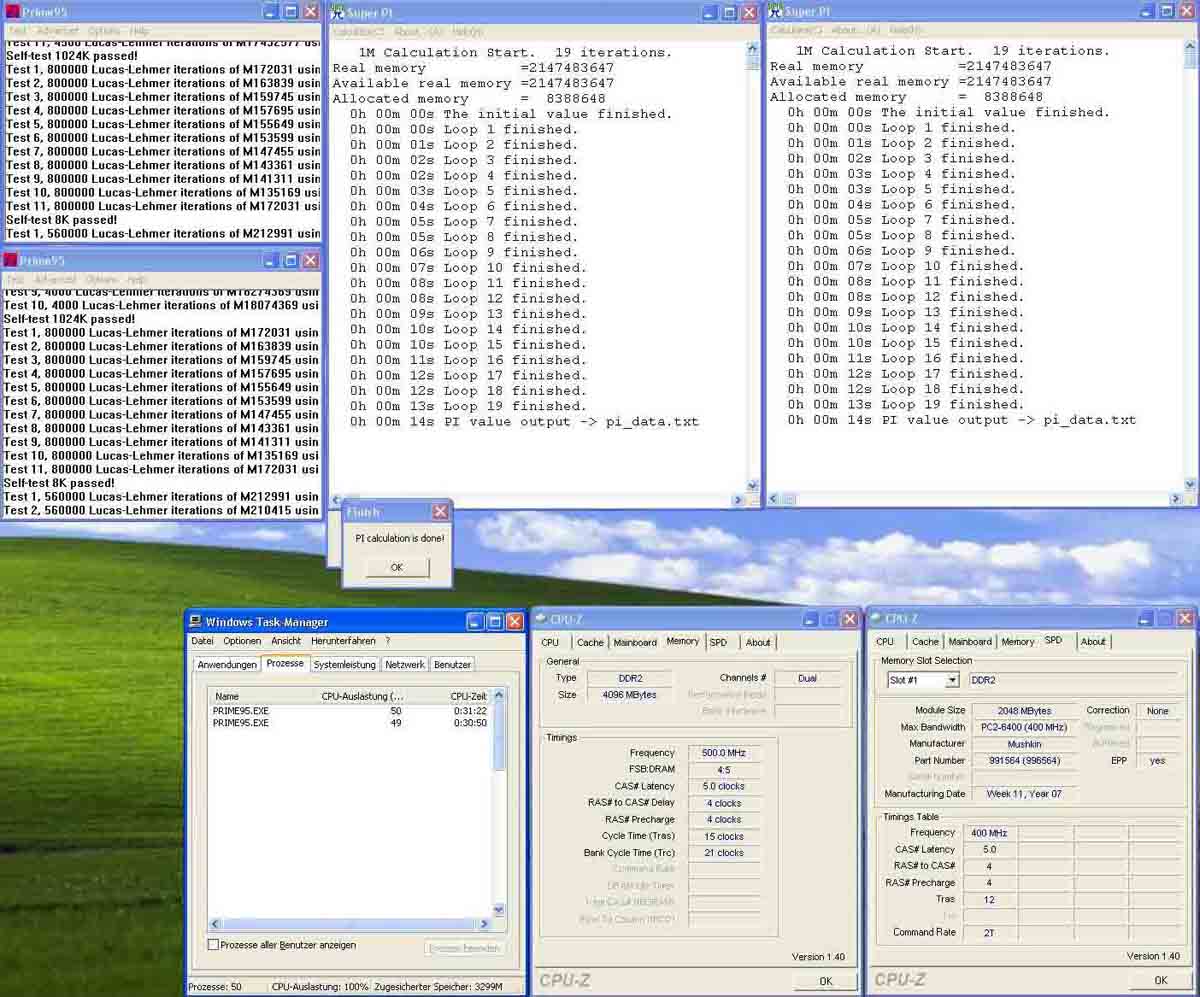This screenshot has width=1200, height=997.
Task: Click scroll-right arrow in left Super PI window
Action: [738, 500]
